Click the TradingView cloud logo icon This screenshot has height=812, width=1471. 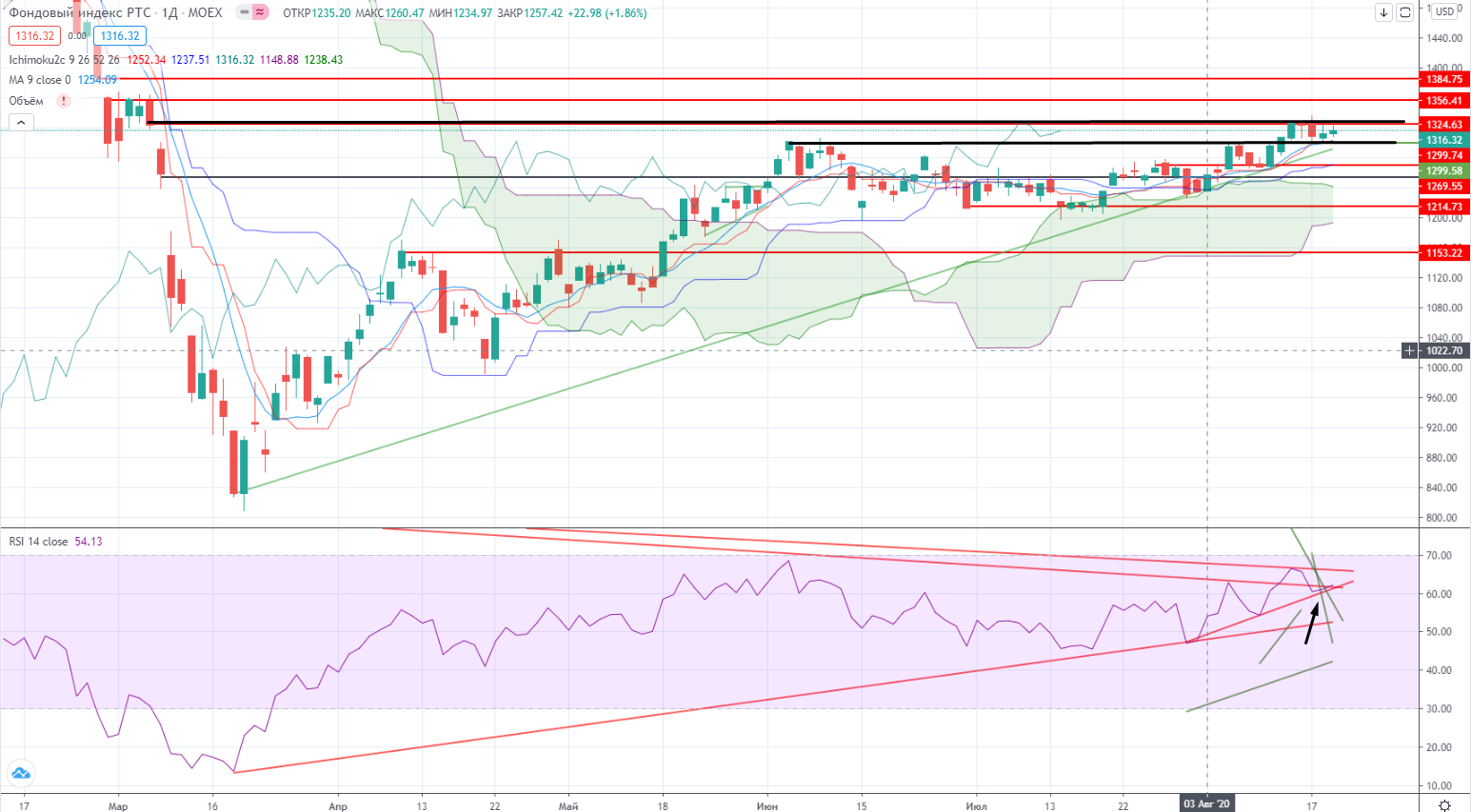click(x=20, y=773)
